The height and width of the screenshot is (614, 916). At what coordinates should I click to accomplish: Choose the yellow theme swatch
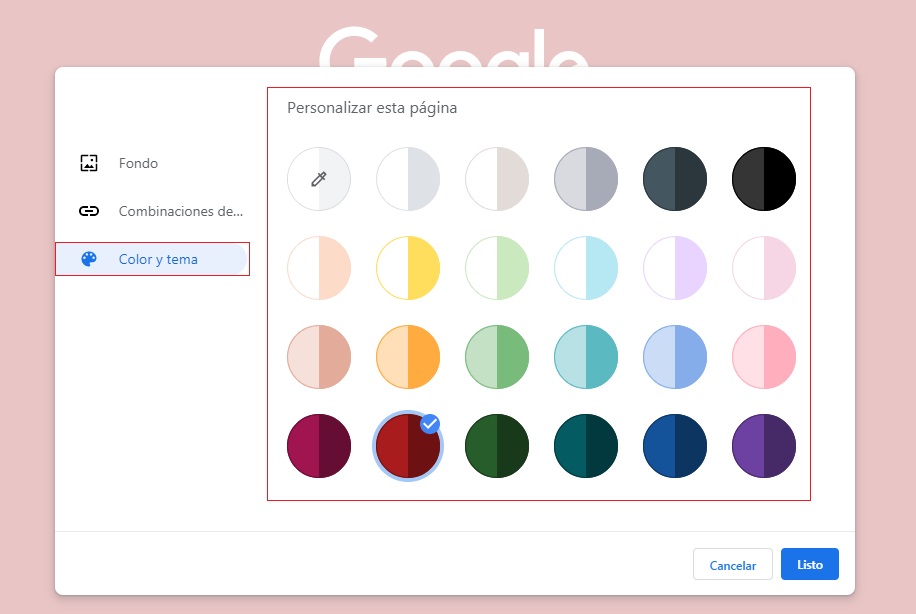point(408,268)
